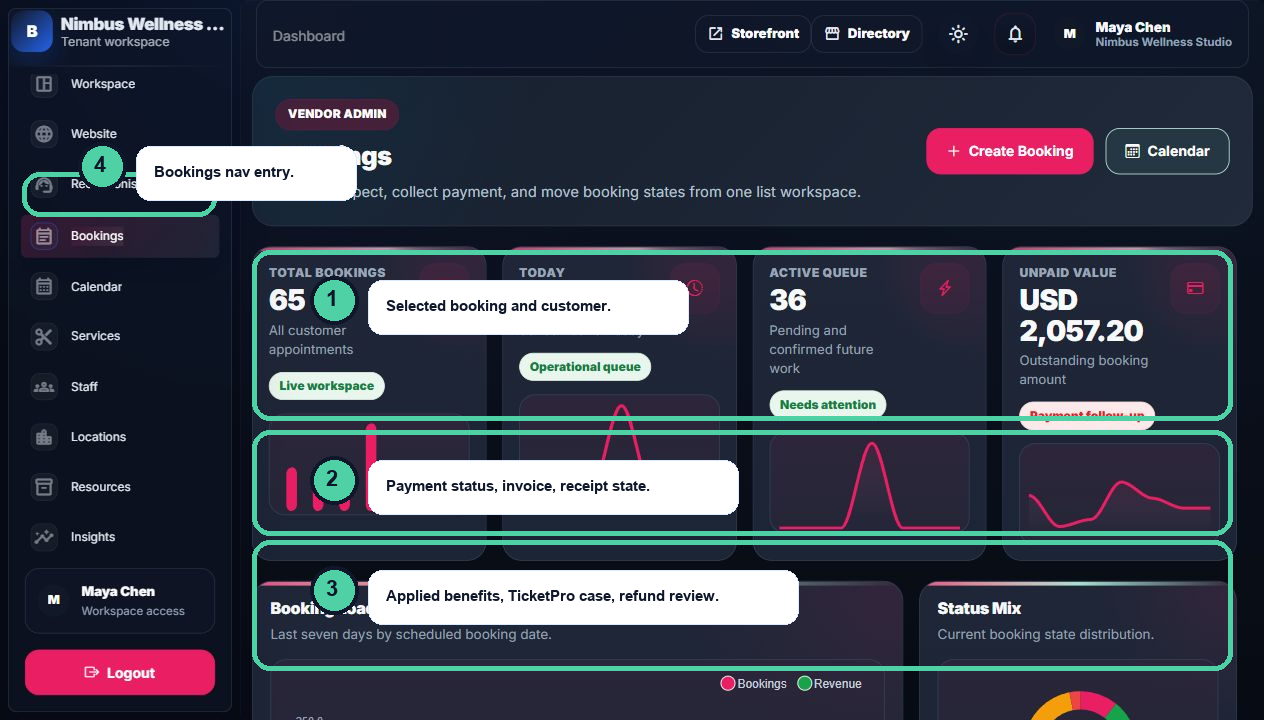Image resolution: width=1264 pixels, height=720 pixels.
Task: Click the Needs attention badge
Action: [x=827, y=405]
